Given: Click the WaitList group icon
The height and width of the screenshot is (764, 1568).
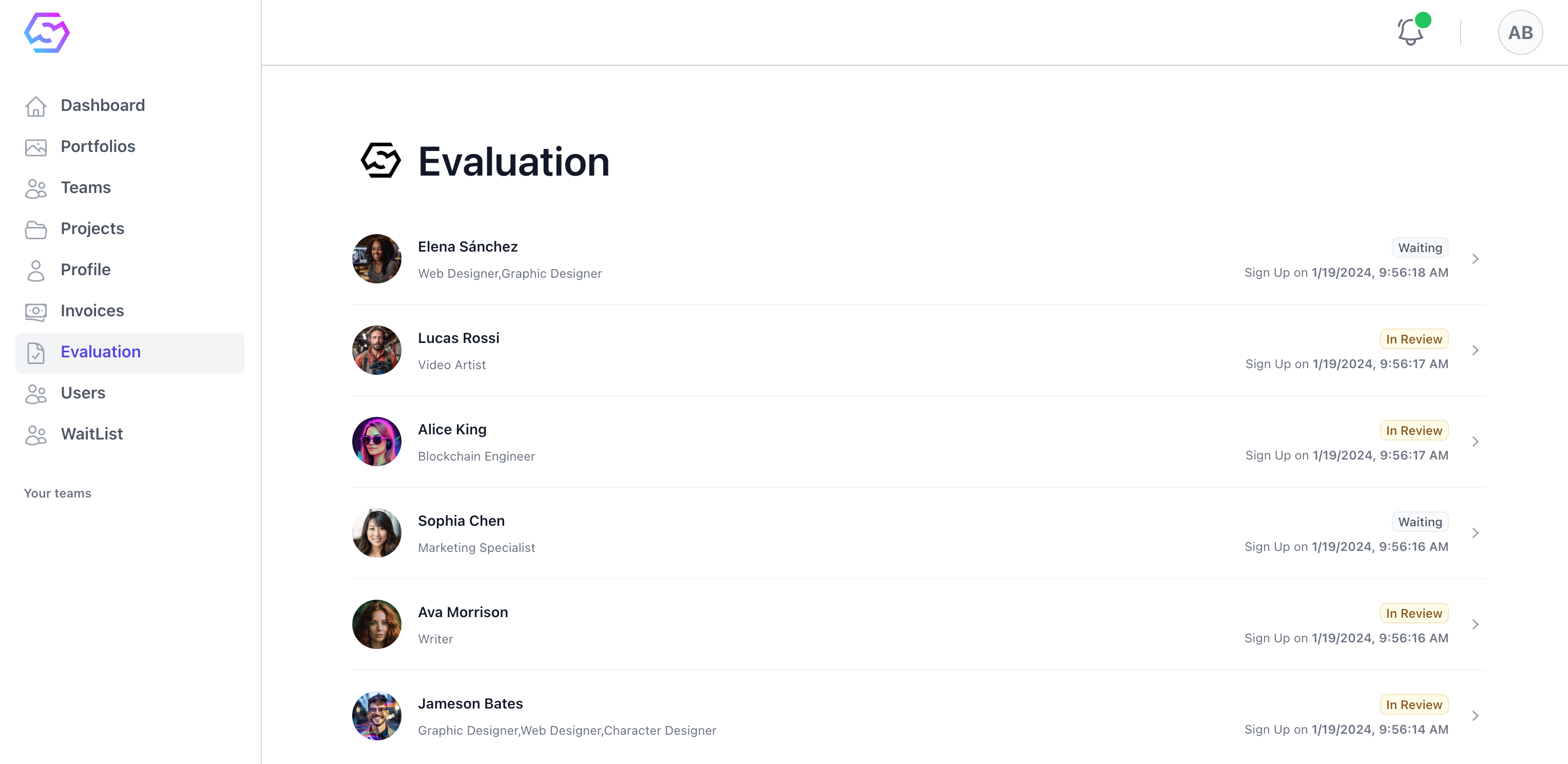Looking at the screenshot, I should click(x=36, y=435).
